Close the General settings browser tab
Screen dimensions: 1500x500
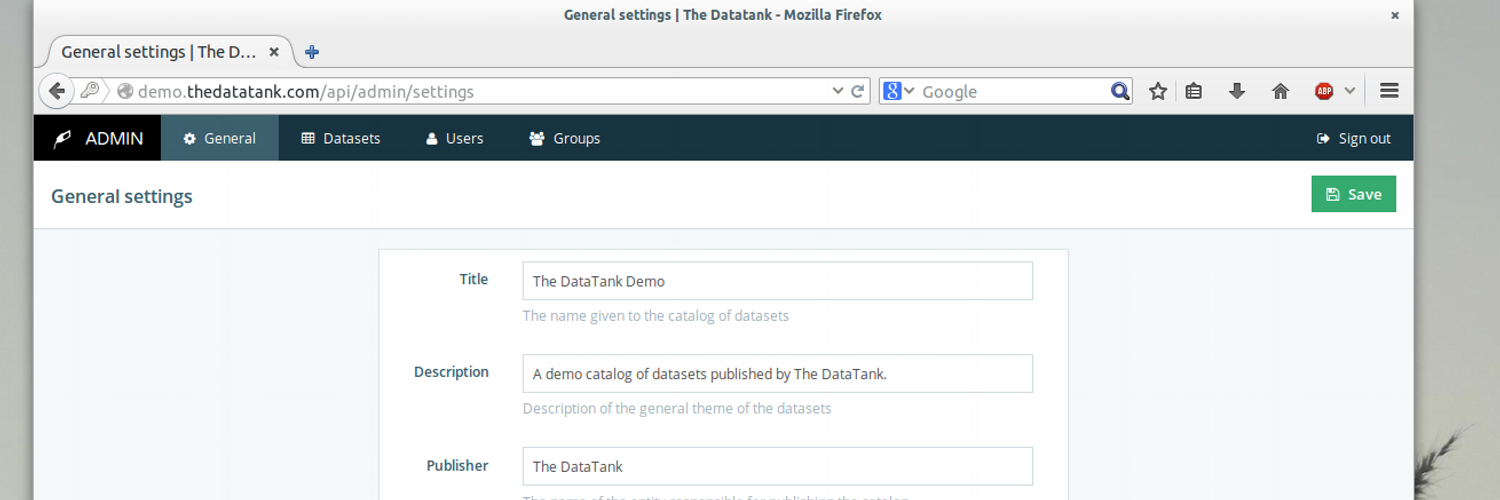pos(274,52)
